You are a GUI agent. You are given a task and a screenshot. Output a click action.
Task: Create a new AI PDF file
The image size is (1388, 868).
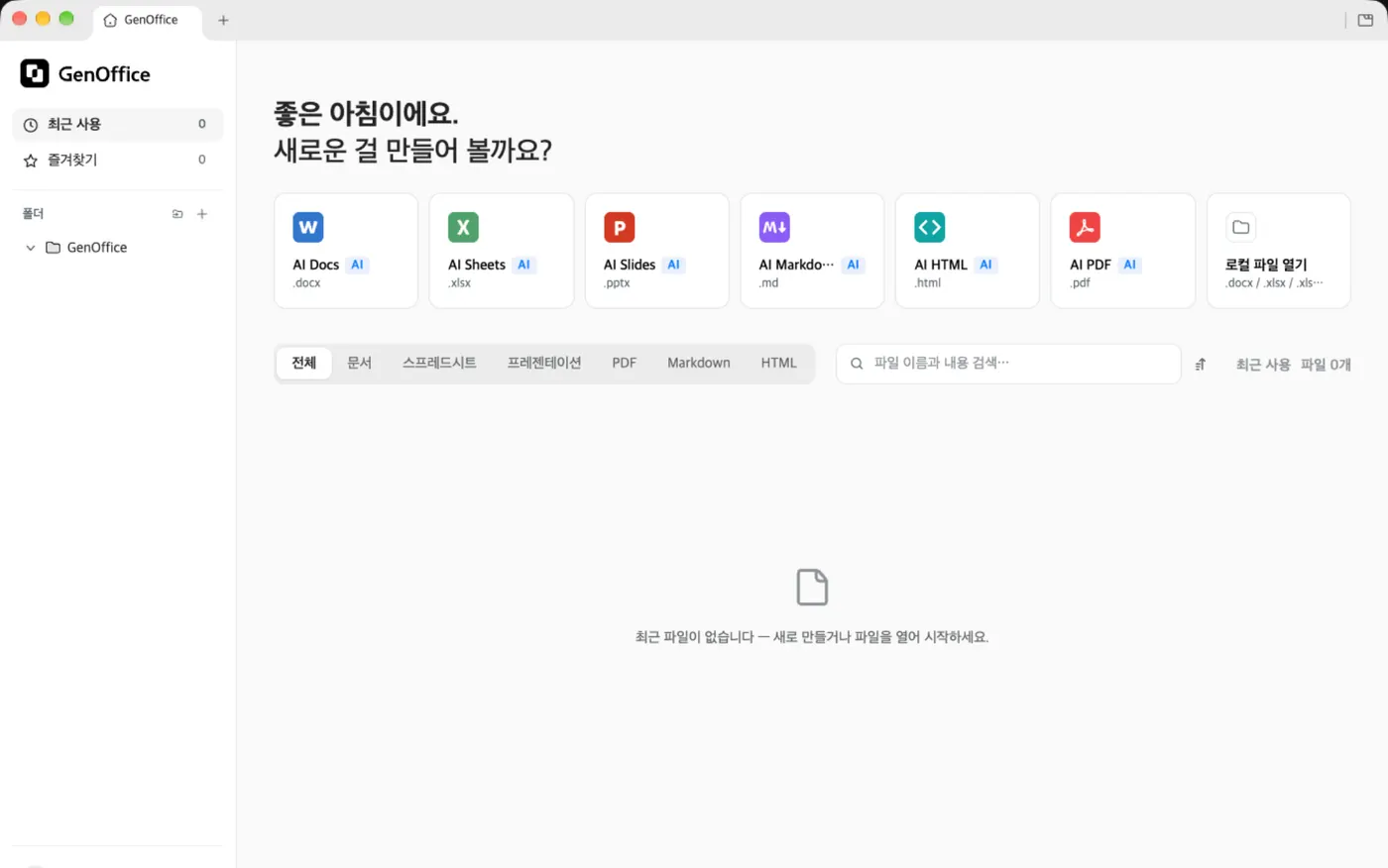coord(1123,251)
